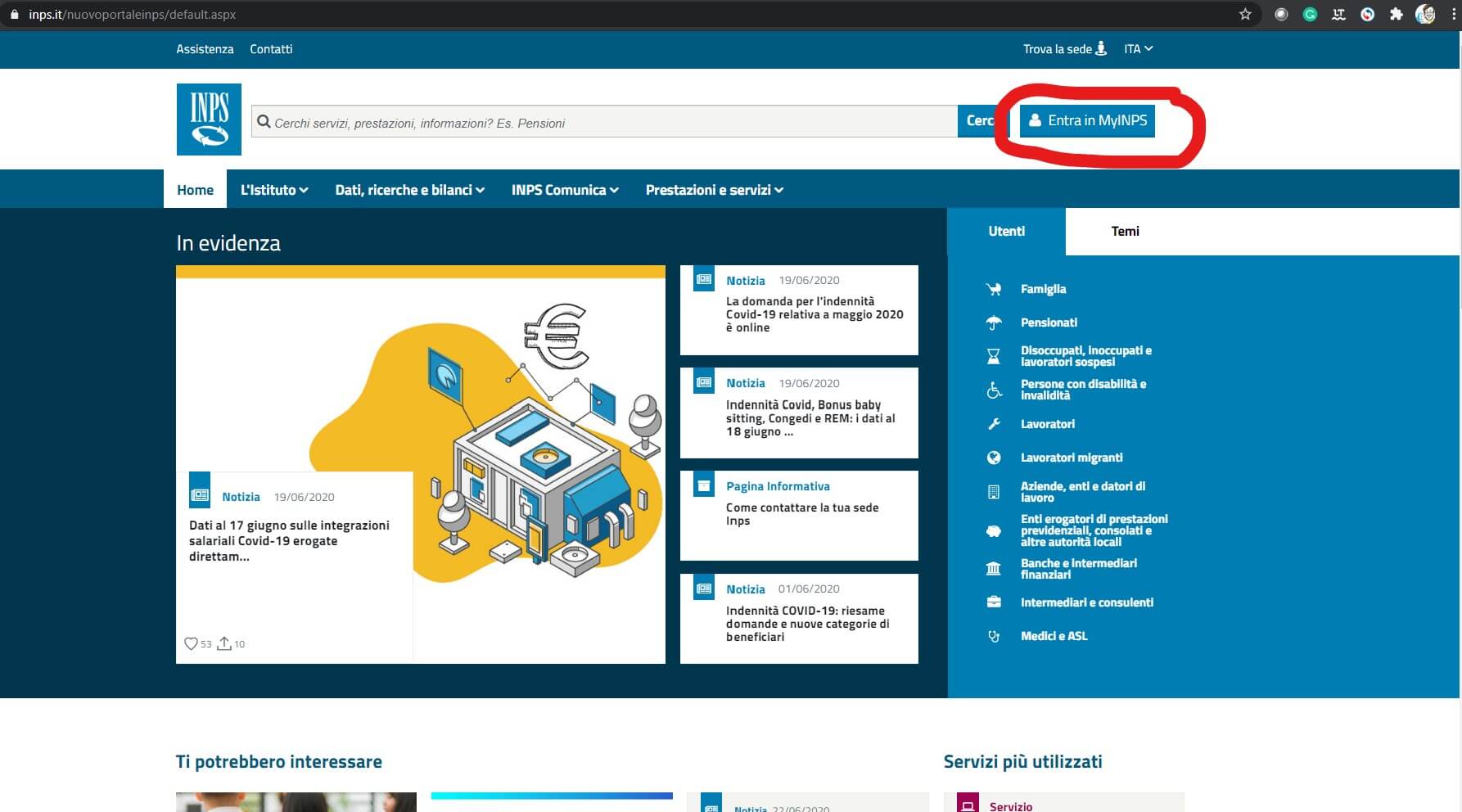Screen dimensions: 1462x812
Task: Click the Lavoratori wrench icon
Action: [x=994, y=424]
